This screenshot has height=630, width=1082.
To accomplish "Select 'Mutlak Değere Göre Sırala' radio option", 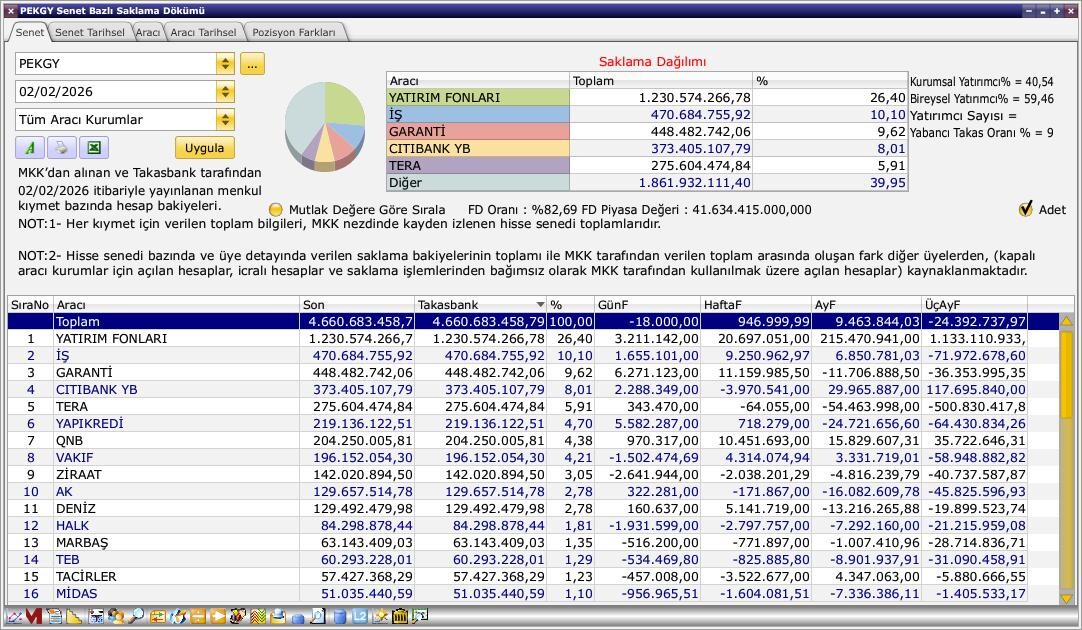I will (276, 210).
